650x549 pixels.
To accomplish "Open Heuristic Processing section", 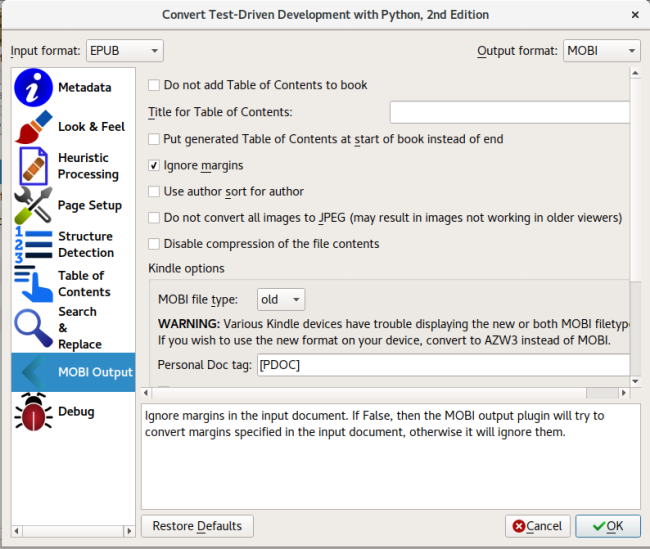I will click(x=73, y=166).
